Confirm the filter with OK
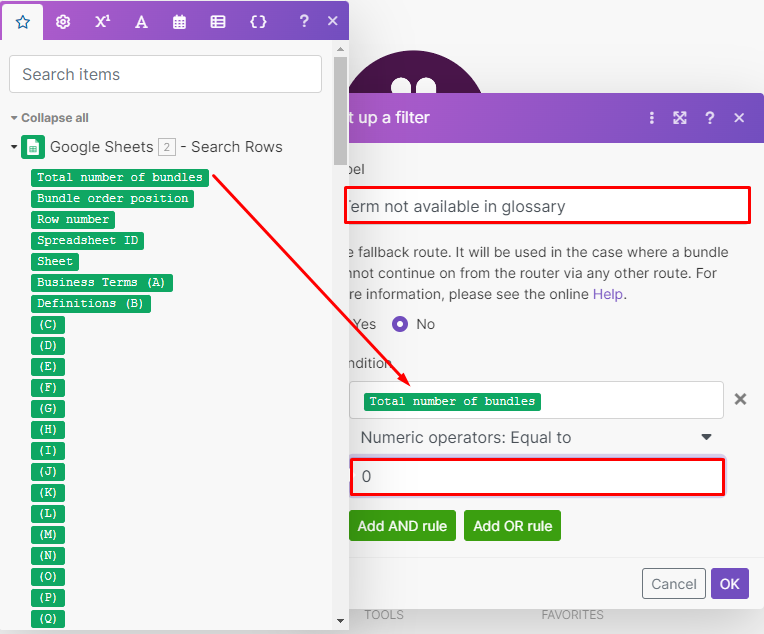The height and width of the screenshot is (634, 764). 729,583
